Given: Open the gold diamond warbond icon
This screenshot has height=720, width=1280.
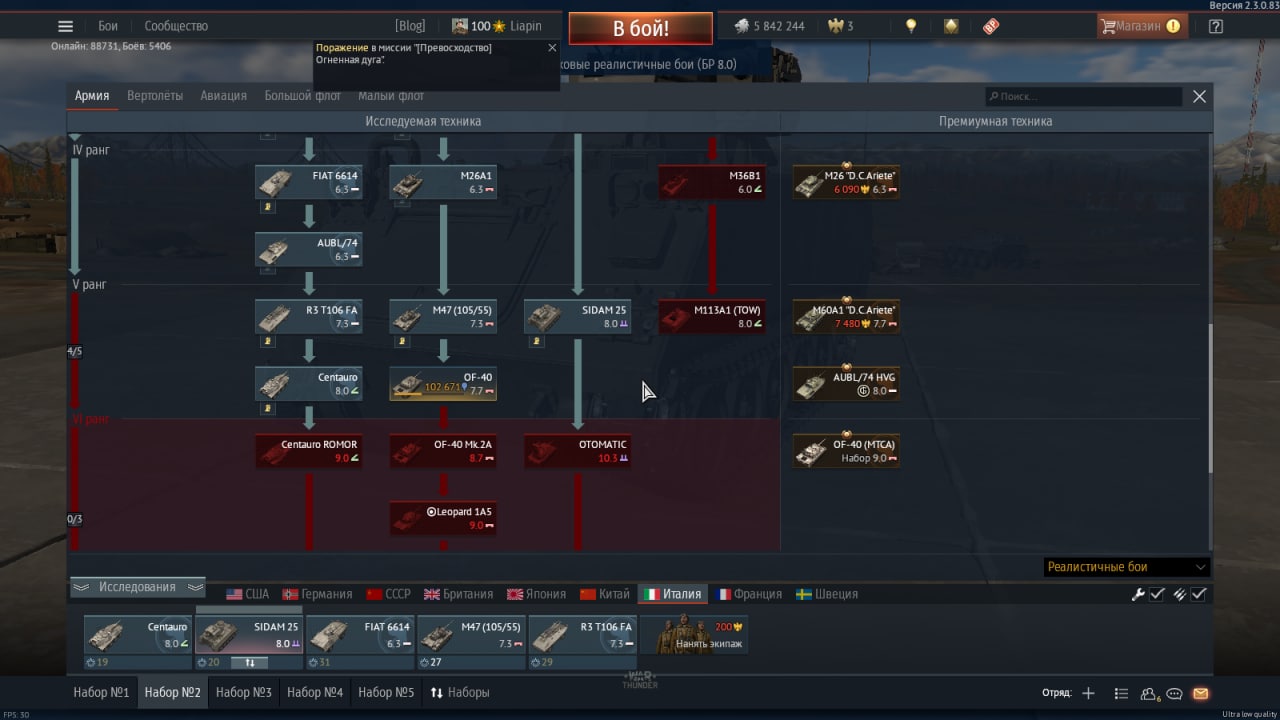Looking at the screenshot, I should click(x=951, y=26).
